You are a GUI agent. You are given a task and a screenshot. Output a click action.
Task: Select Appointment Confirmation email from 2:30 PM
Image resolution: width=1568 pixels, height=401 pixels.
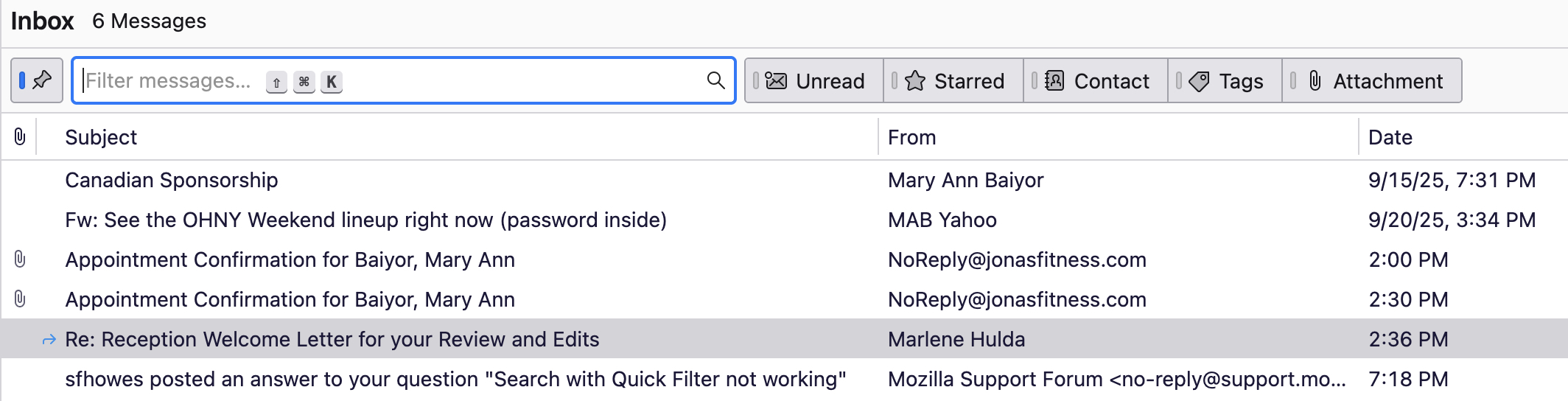(290, 300)
